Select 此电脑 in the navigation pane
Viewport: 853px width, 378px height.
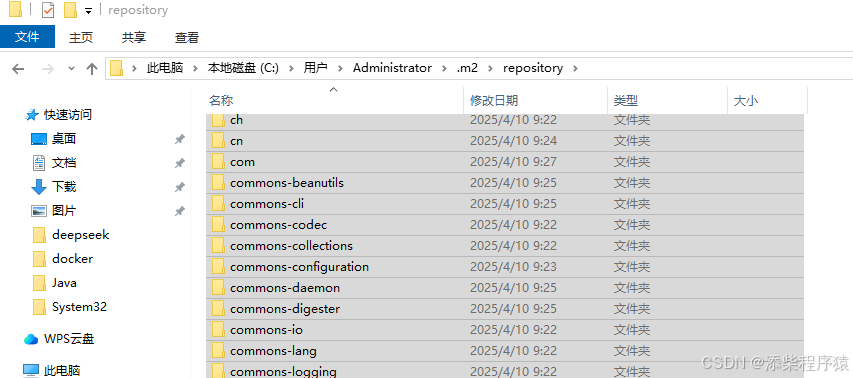point(62,371)
